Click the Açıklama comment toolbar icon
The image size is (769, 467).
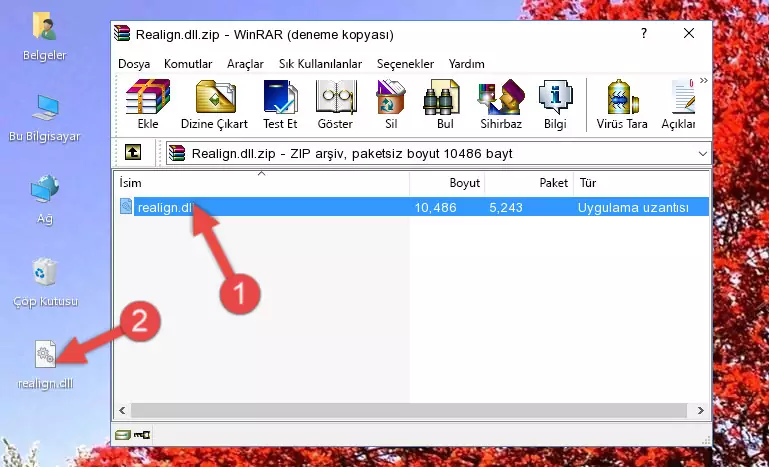(x=678, y=104)
